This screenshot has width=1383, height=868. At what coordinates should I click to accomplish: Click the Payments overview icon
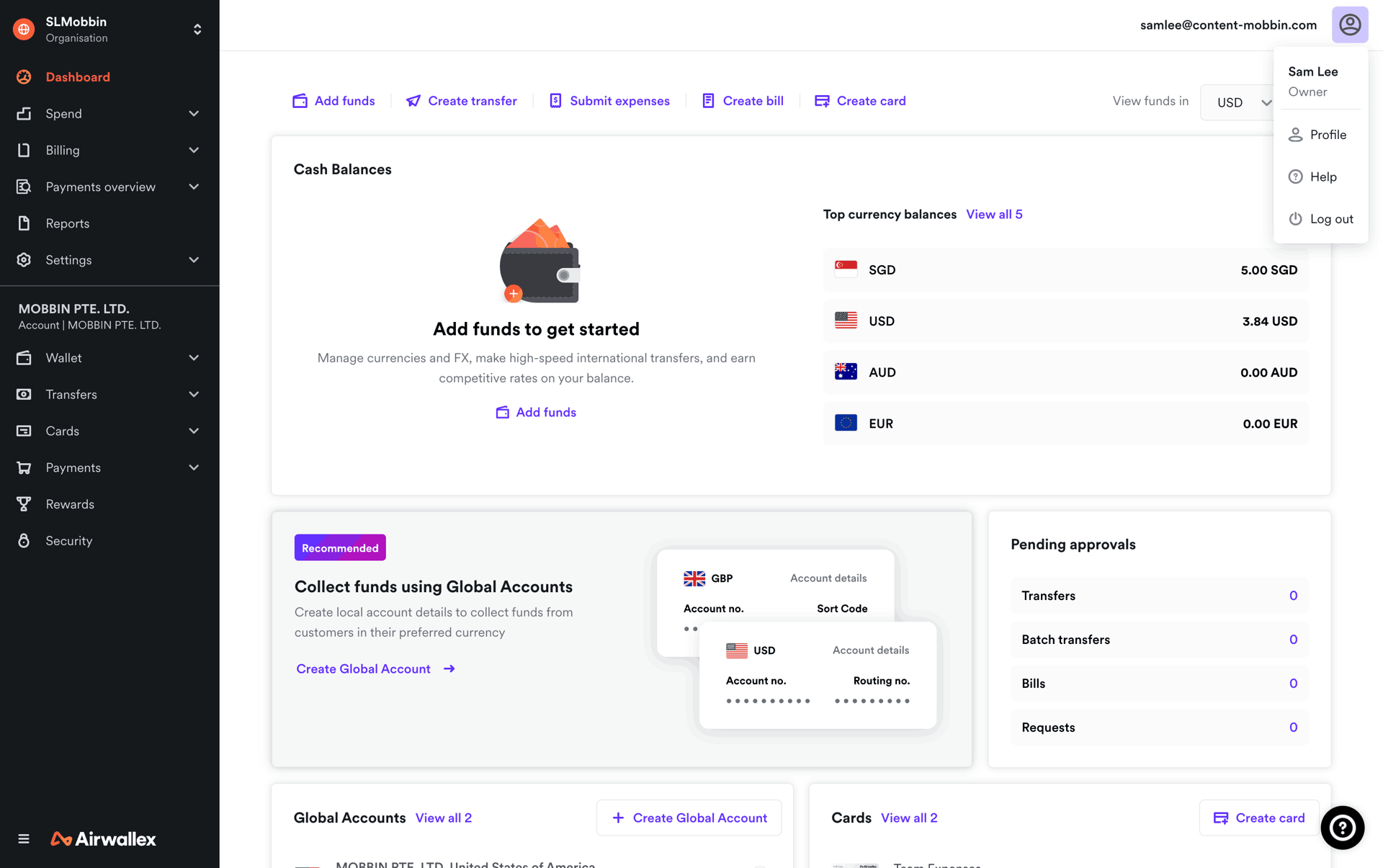click(24, 187)
